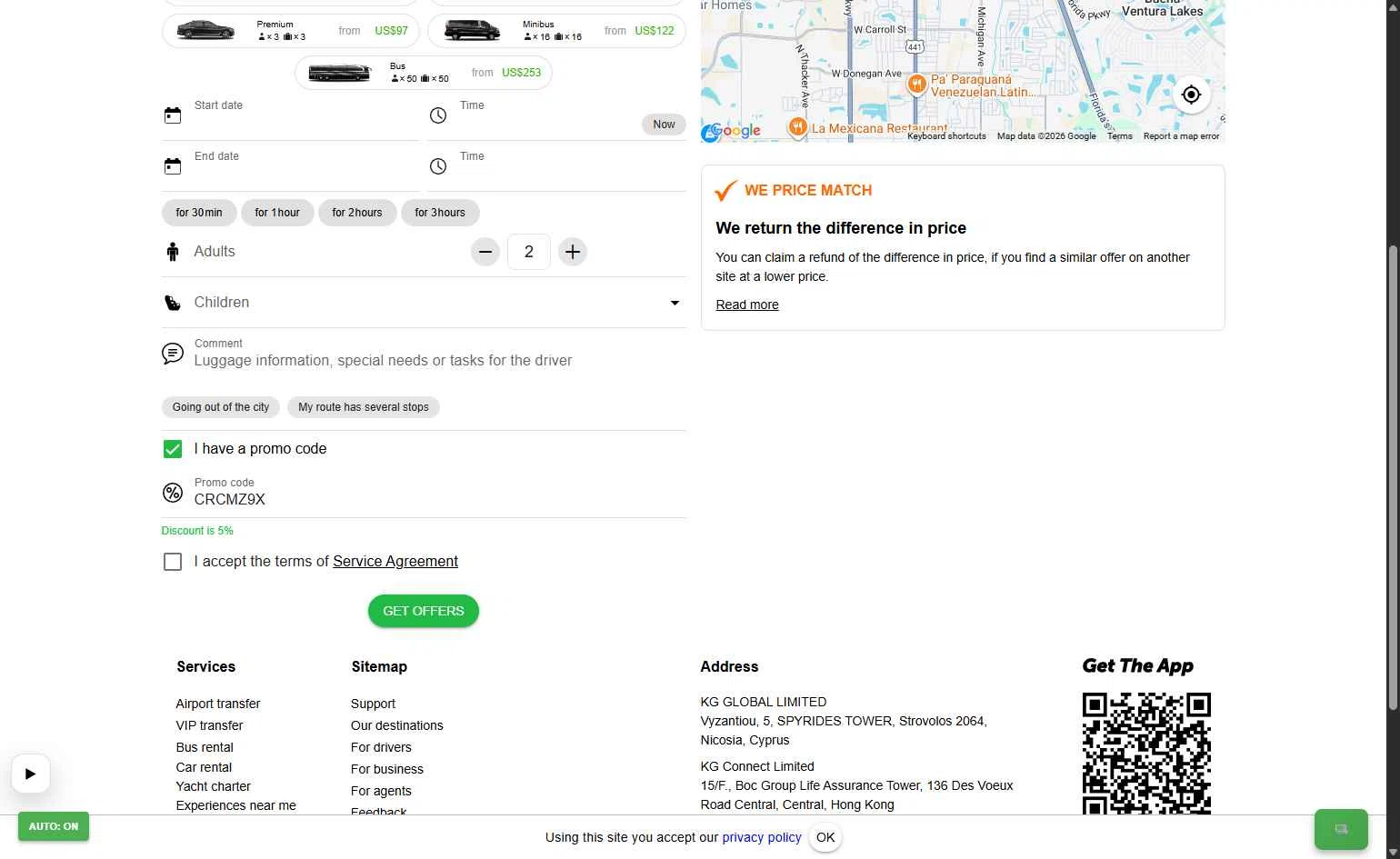Select the for 1hour duration chip
The width and height of the screenshot is (1400, 859).
(277, 213)
